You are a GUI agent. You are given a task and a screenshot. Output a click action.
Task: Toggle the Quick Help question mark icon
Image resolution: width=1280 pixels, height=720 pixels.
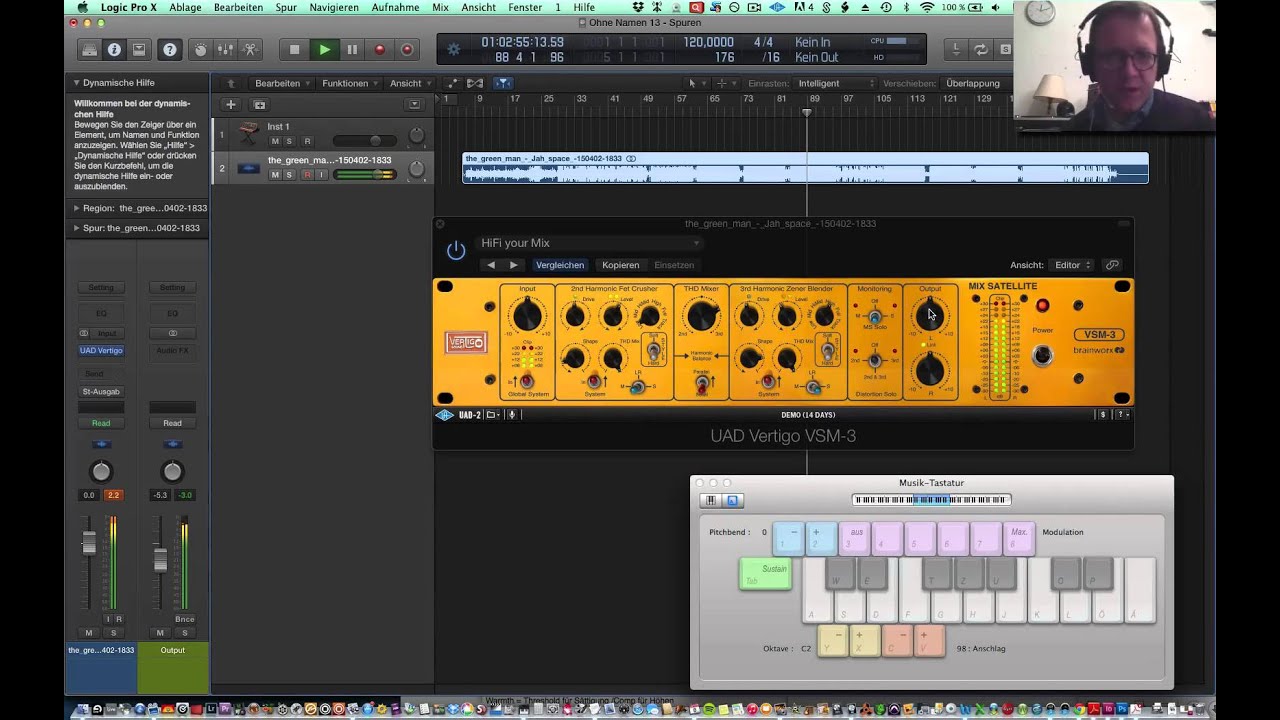[x=170, y=49]
